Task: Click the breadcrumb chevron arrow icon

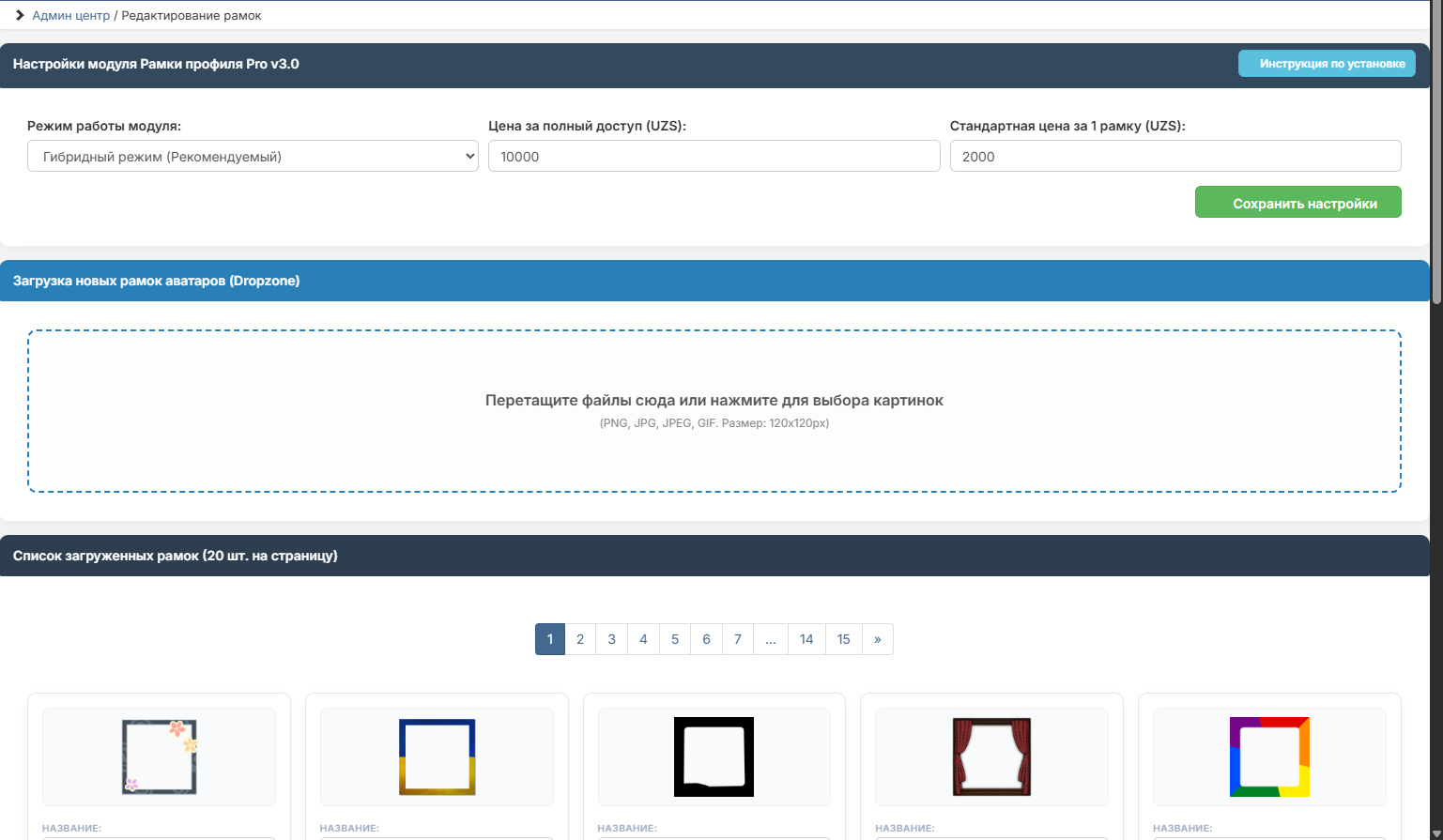Action: click(x=20, y=15)
